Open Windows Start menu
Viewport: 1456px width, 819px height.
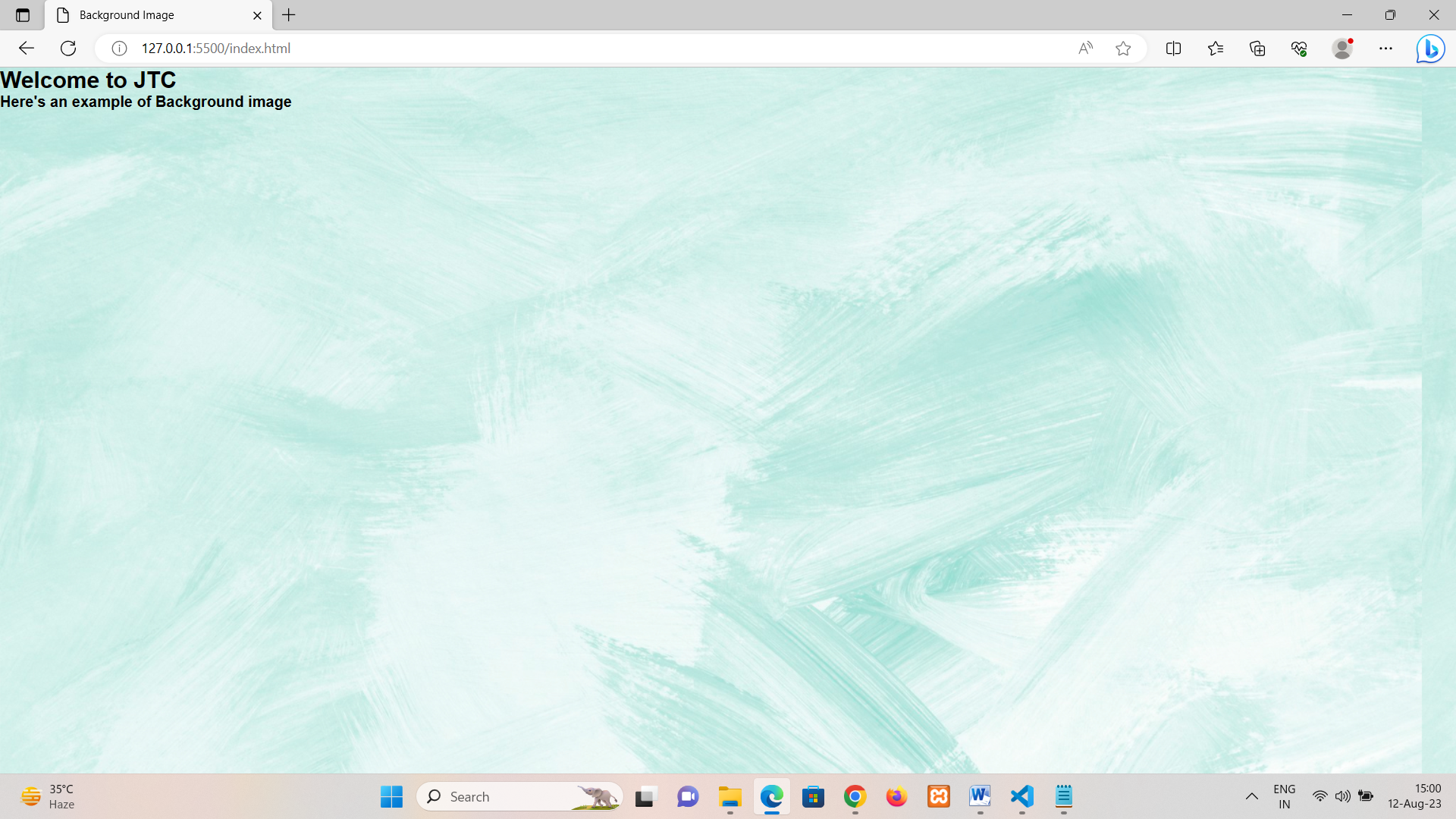point(391,797)
